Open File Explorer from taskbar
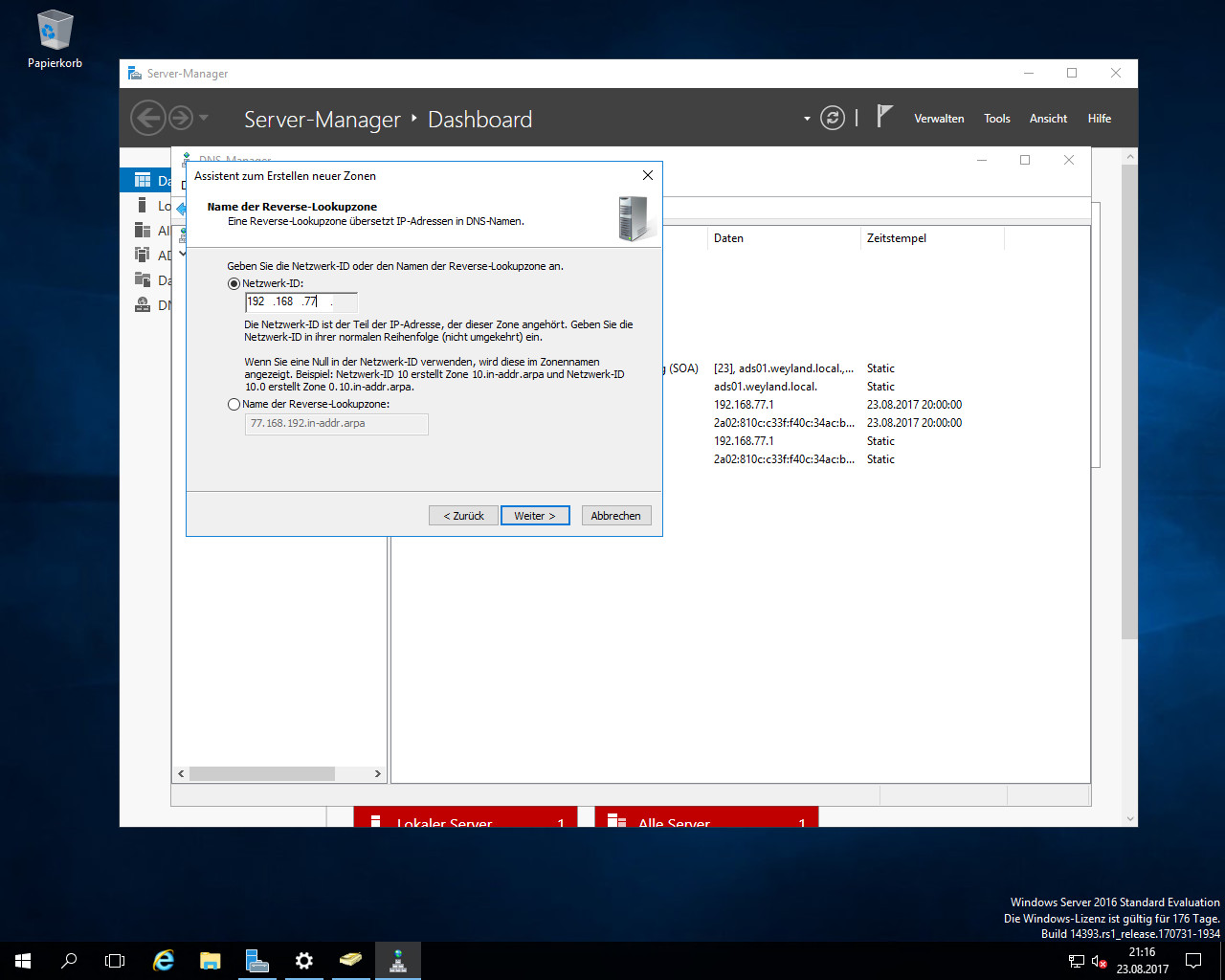Image resolution: width=1225 pixels, height=980 pixels. click(211, 961)
